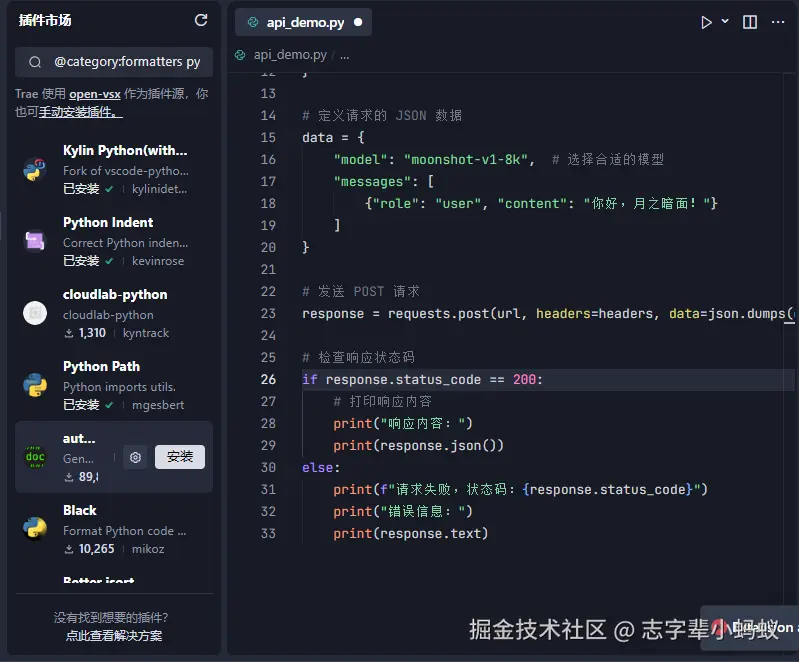Select Kylin Python plugin entry
The width and height of the screenshot is (799, 662).
114,170
